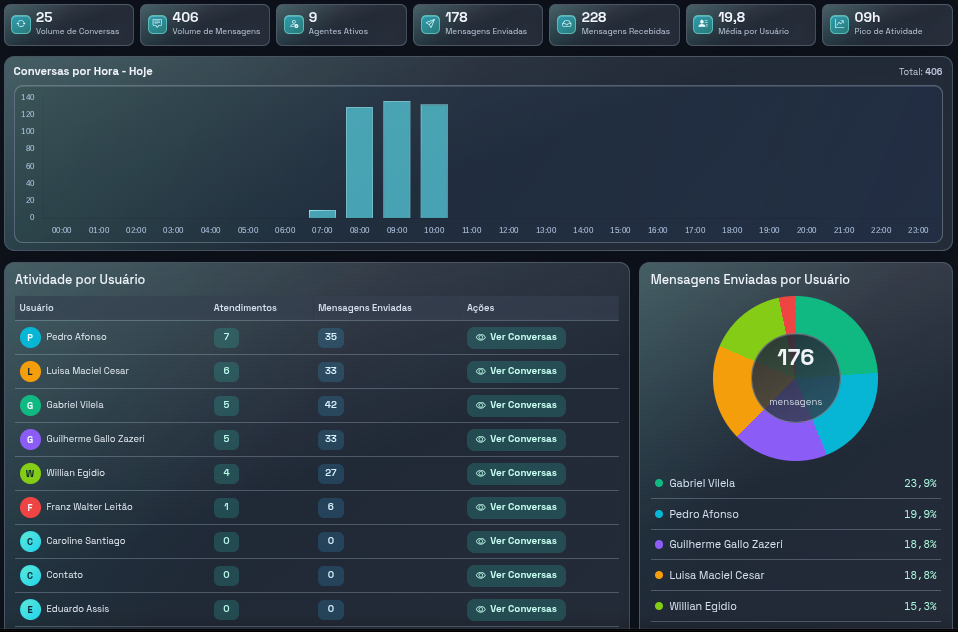
Task: Click Gabriel Vilela's messages badge 42
Action: click(331, 405)
